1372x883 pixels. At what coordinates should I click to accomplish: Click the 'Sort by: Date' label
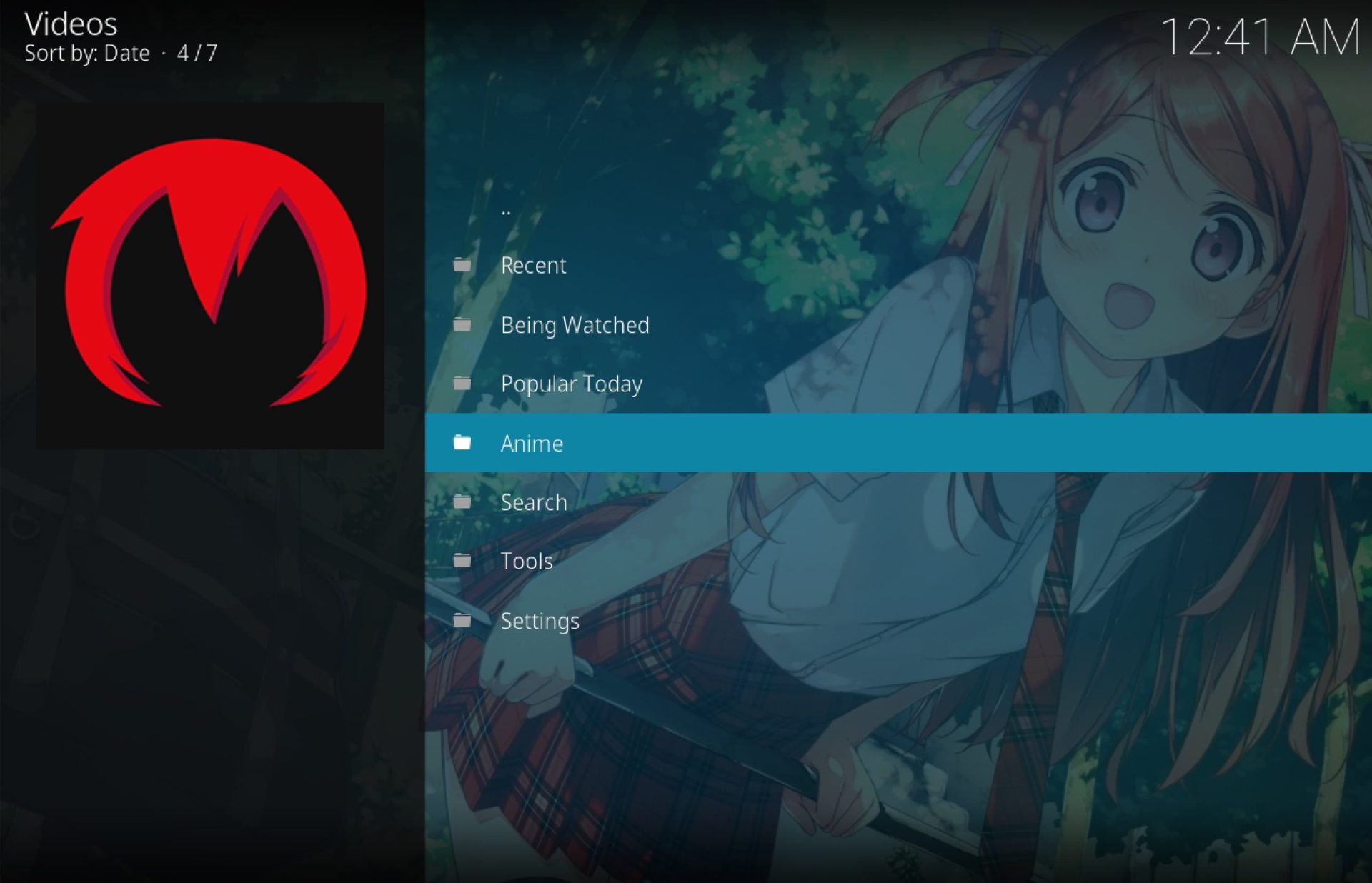click(x=87, y=54)
